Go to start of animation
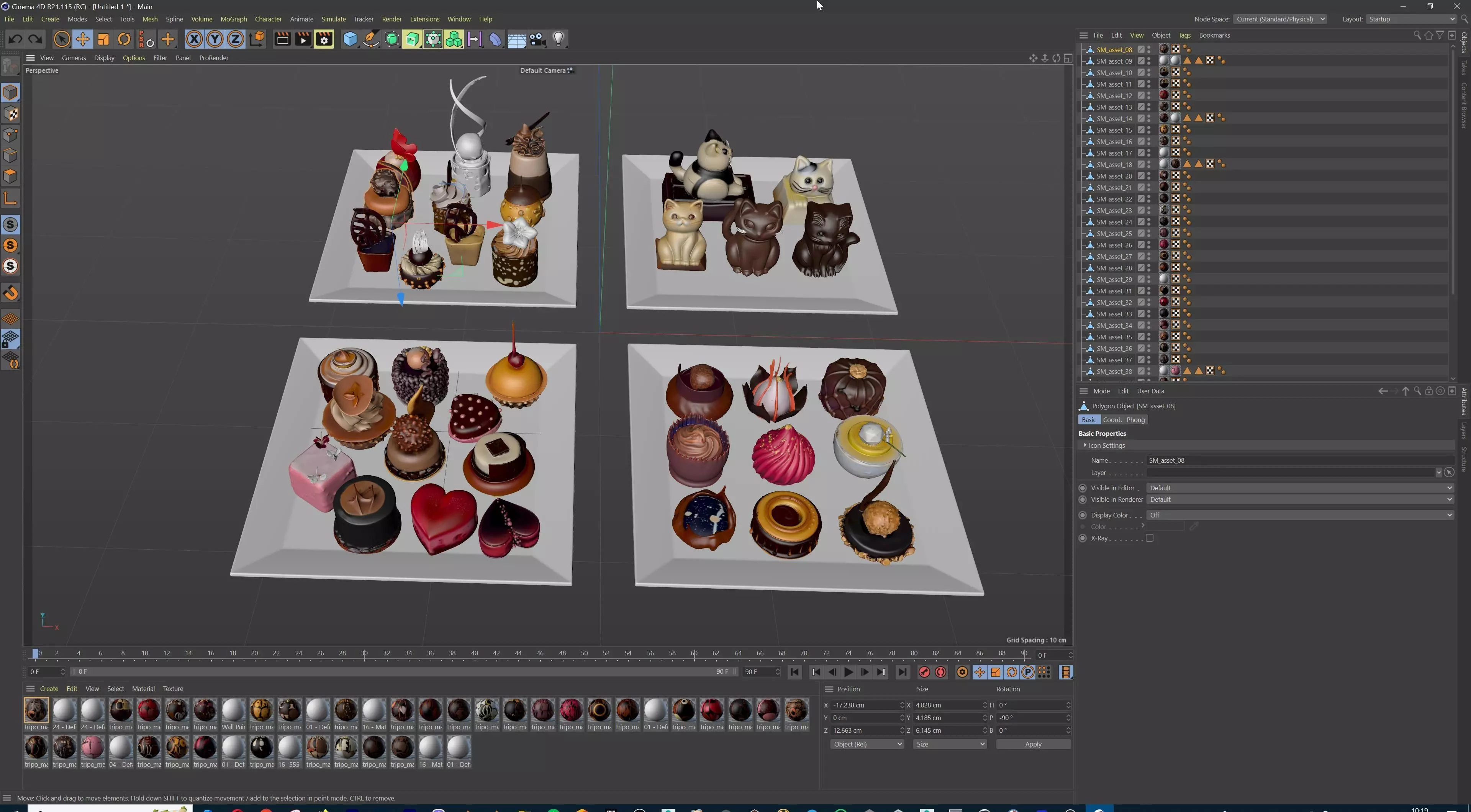The height and width of the screenshot is (812, 1471). tap(794, 672)
